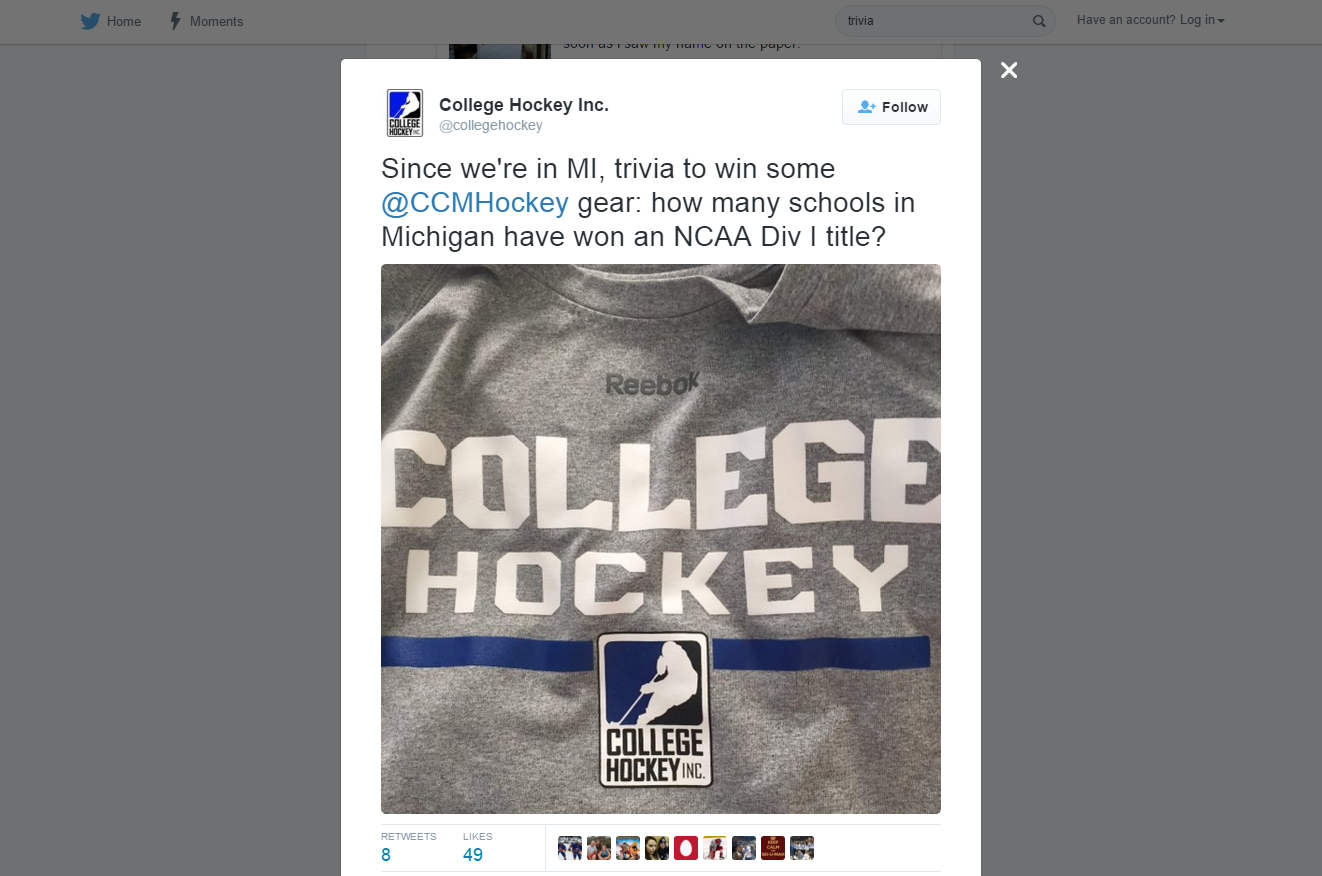This screenshot has height=876, width=1322.
Task: Click the last liker avatar in the row
Action: [802, 848]
